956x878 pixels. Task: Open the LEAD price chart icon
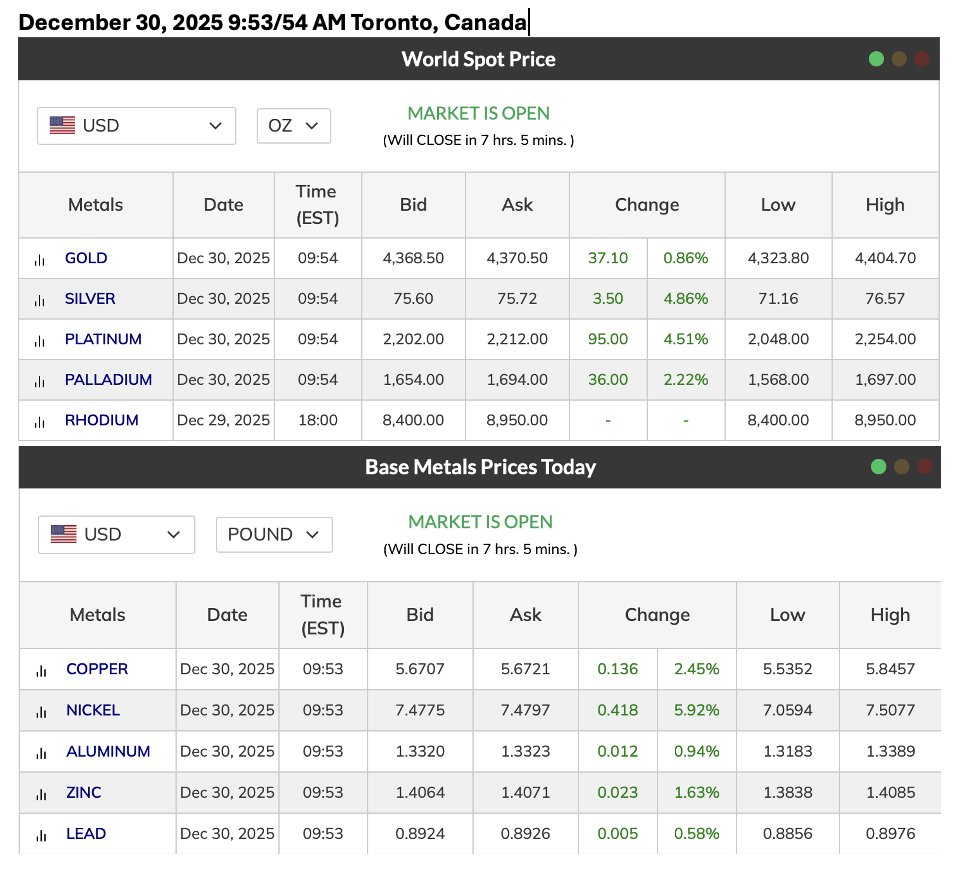tap(41, 833)
